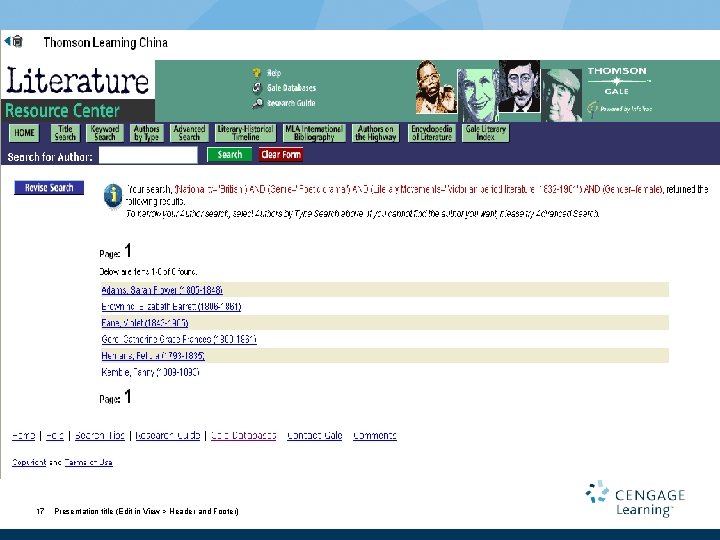Image resolution: width=720 pixels, height=540 pixels.
Task: Open Comments footer link
Action: tap(375, 435)
